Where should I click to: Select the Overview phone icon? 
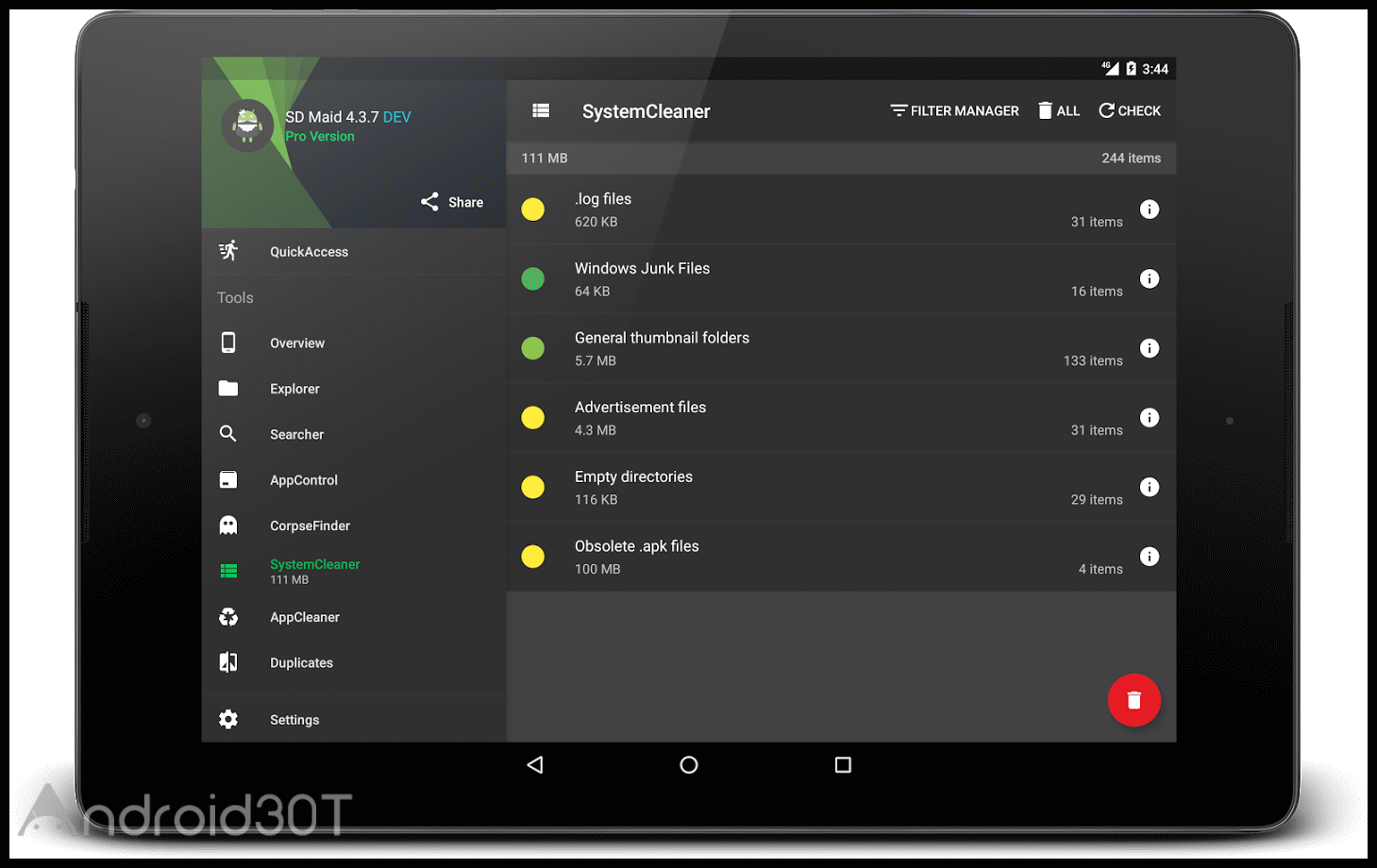click(228, 342)
